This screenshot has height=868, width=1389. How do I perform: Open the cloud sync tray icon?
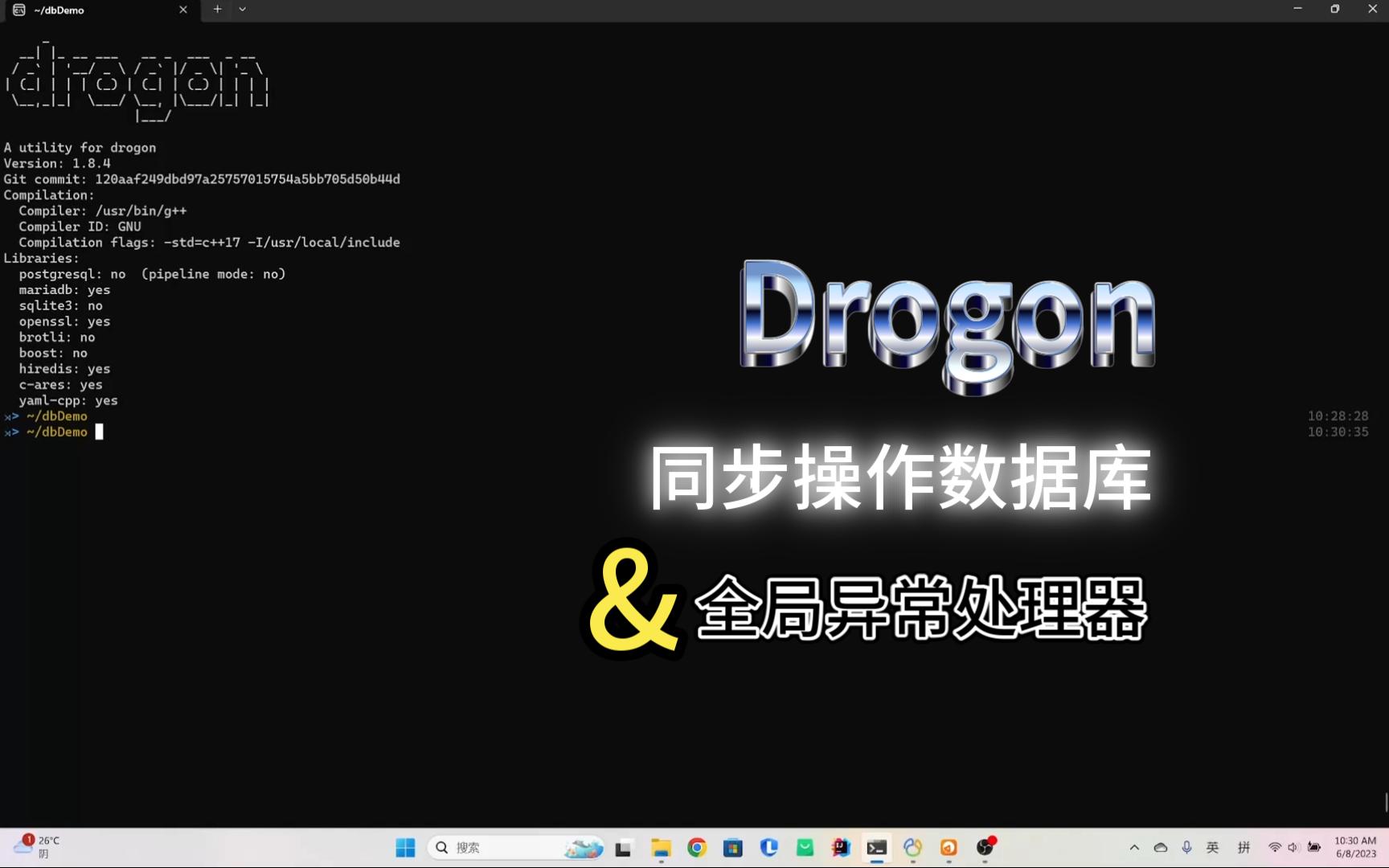coord(1161,847)
